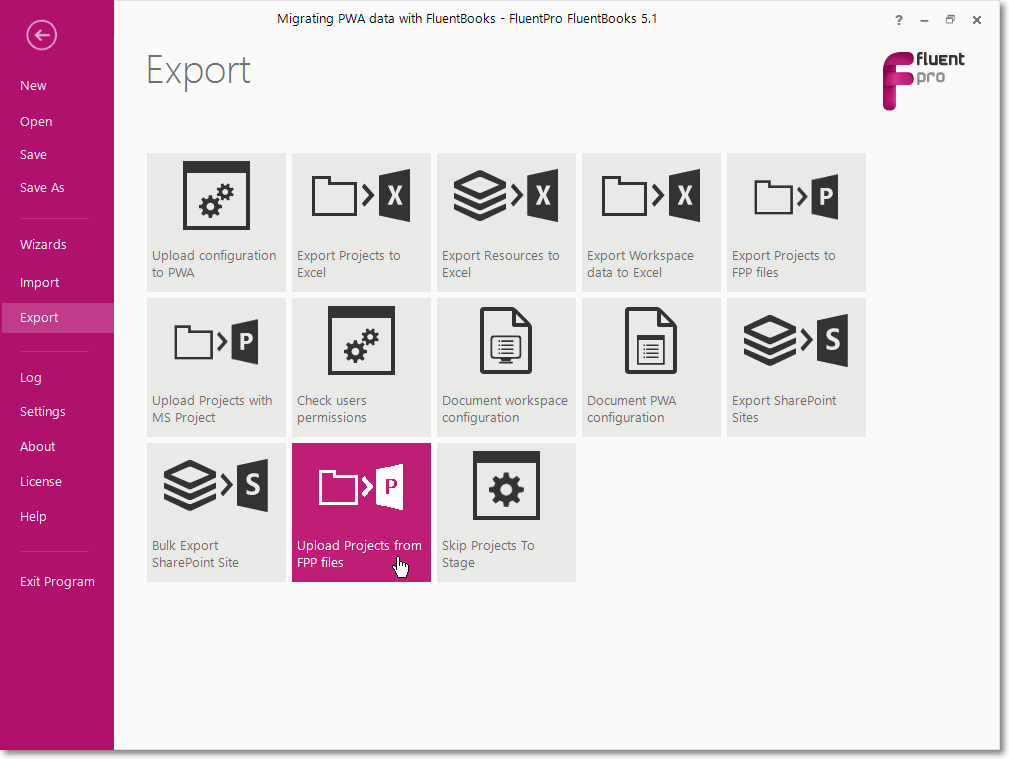Open Upload configuration to PWA tile
The width and height of the screenshot is (1009, 759).
click(216, 222)
